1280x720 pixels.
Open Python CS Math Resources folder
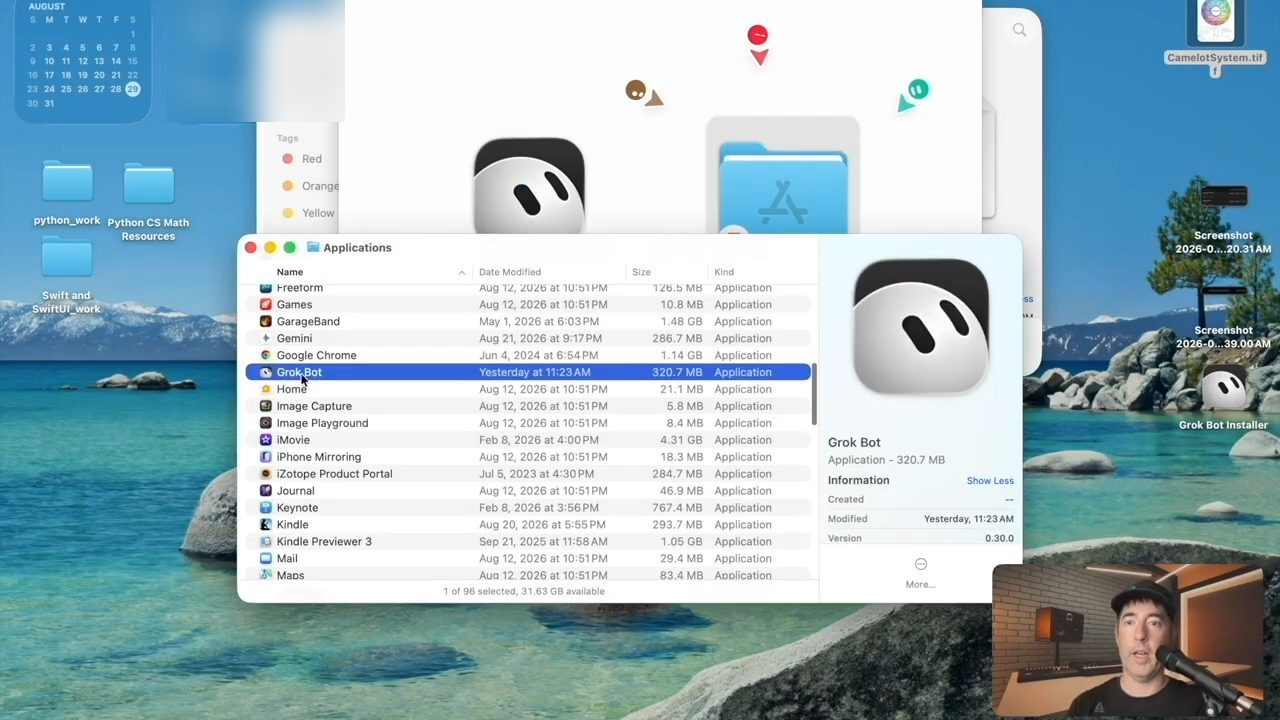point(148,184)
